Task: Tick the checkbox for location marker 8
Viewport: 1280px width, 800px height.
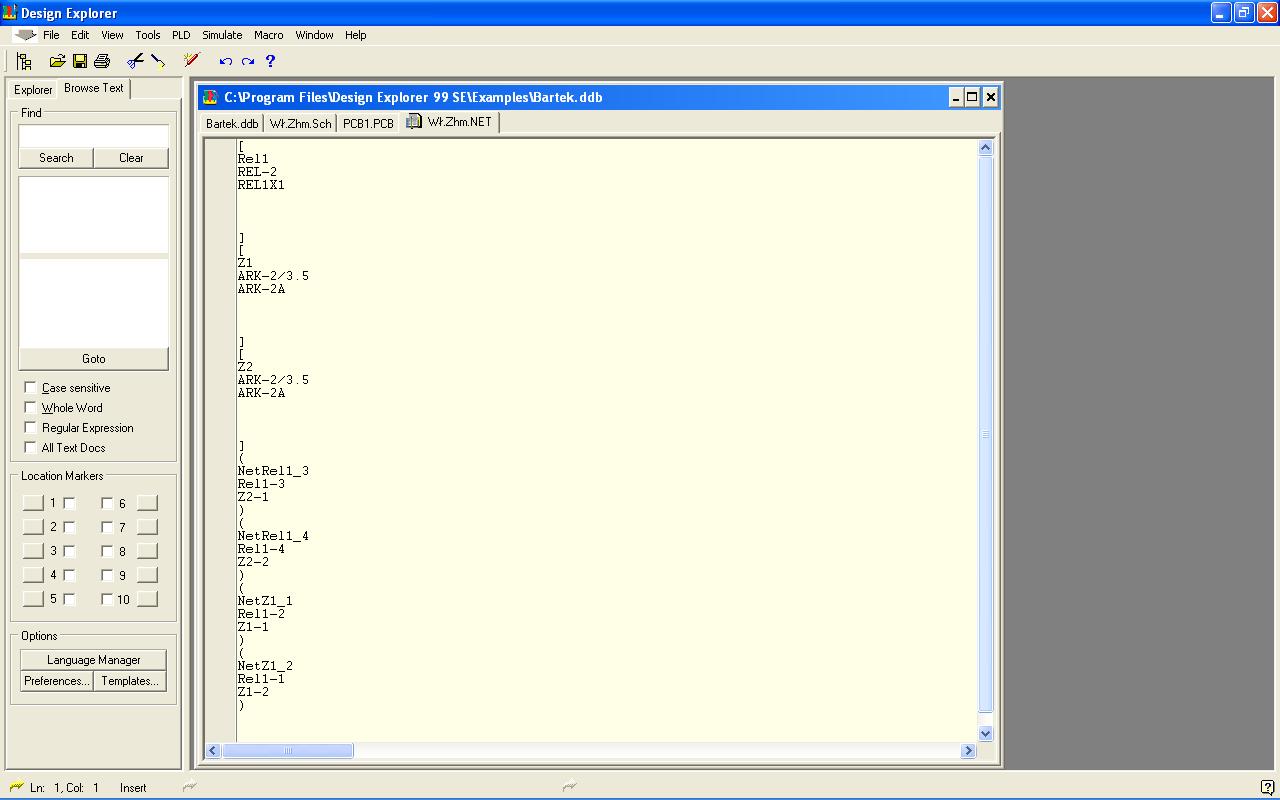Action: [107, 551]
